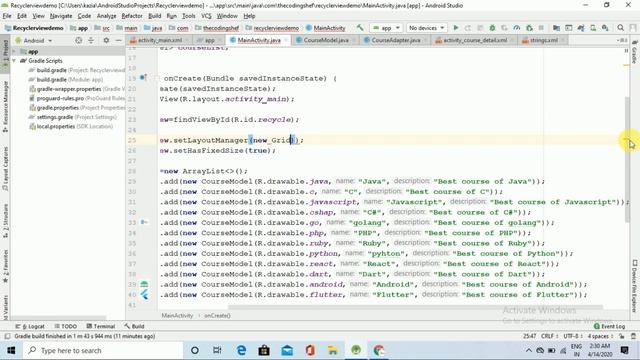Click the override gutter icon beside onCreate

coord(143,78)
